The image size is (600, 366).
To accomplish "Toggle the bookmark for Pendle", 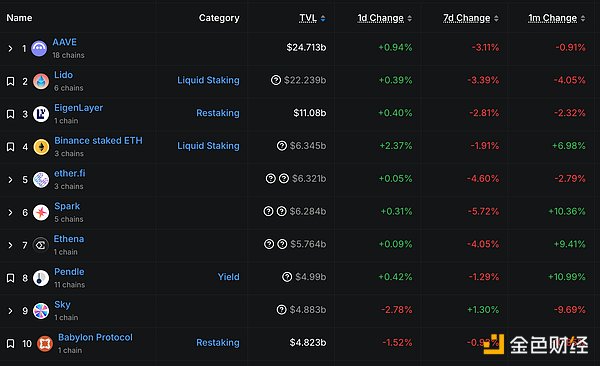I will pyautogui.click(x=11, y=278).
